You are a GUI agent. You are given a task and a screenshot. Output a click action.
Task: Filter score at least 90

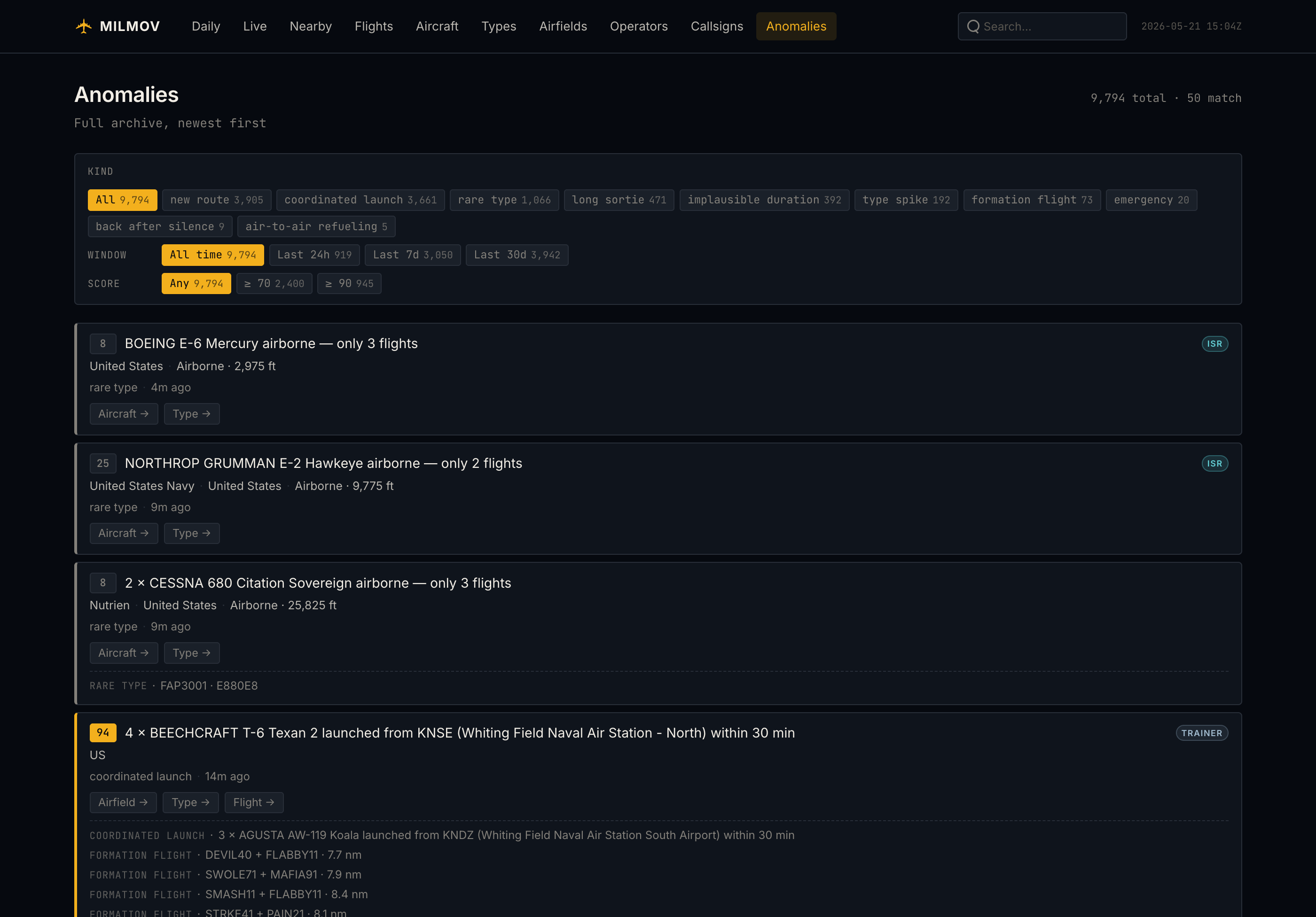350,284
